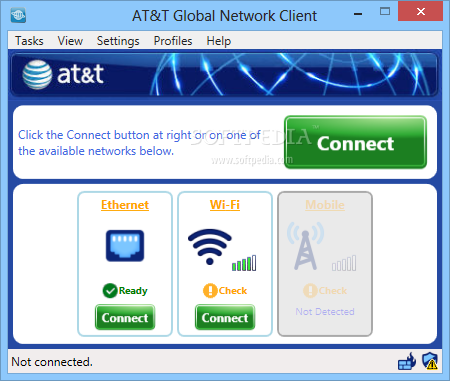
Task: Open the Help menu
Action: point(218,41)
